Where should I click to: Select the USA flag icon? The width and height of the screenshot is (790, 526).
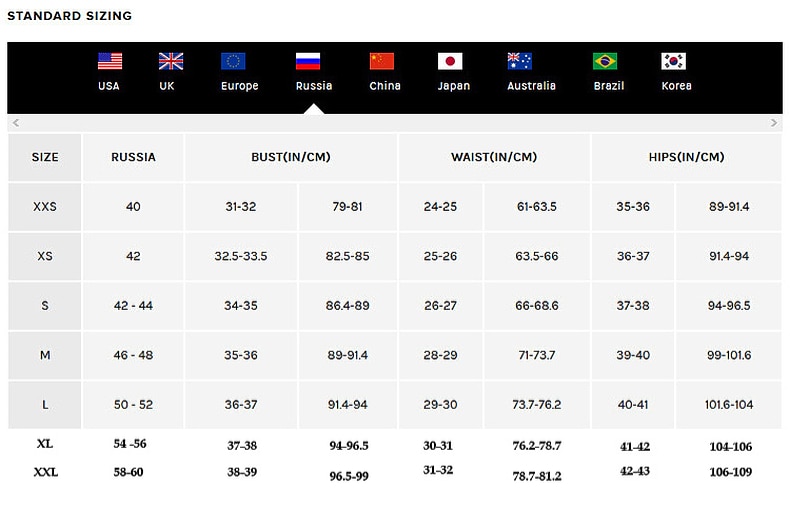pos(110,61)
